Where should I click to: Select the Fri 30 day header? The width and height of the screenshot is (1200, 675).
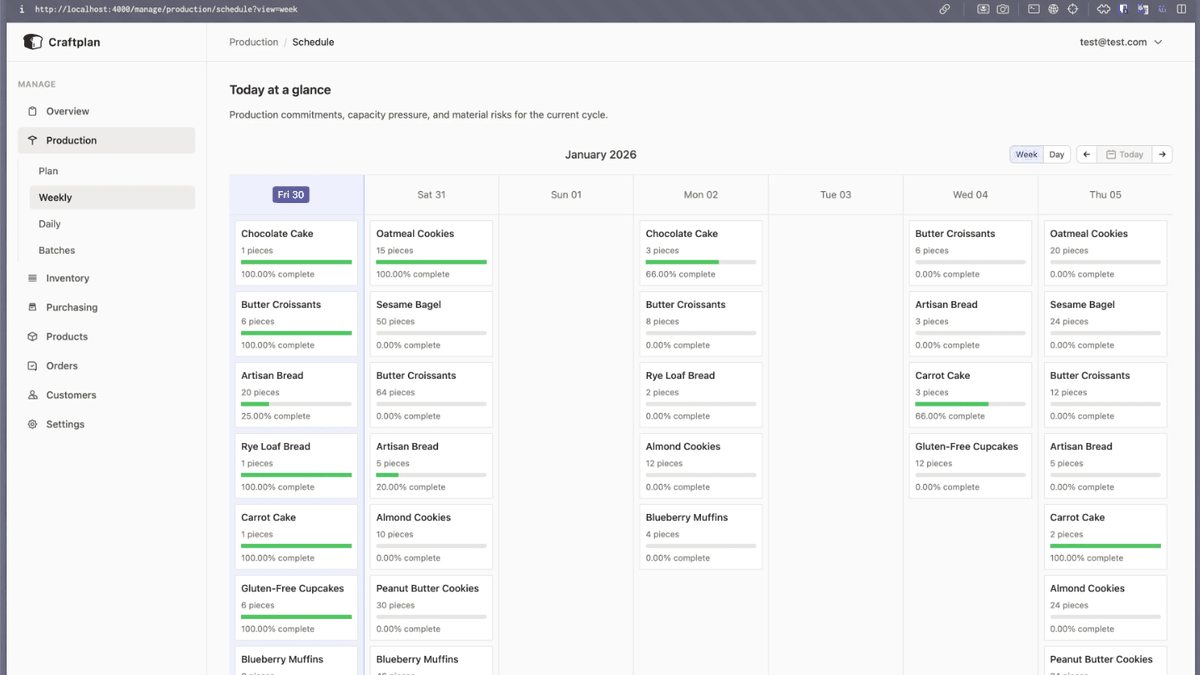290,194
